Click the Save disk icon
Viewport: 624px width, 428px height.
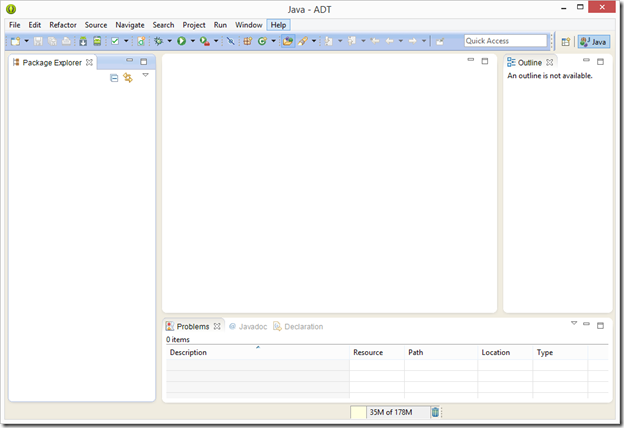(38, 41)
